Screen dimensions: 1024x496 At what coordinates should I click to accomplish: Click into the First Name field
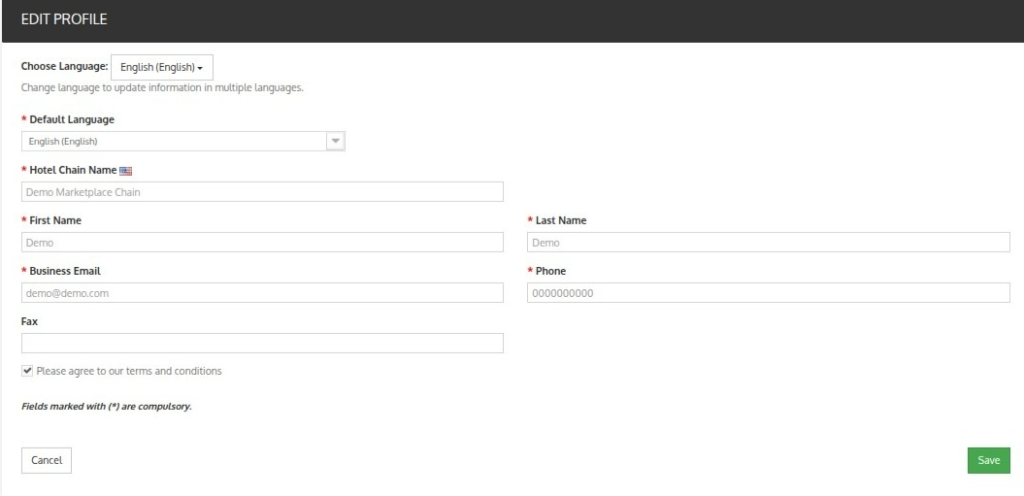pos(263,242)
